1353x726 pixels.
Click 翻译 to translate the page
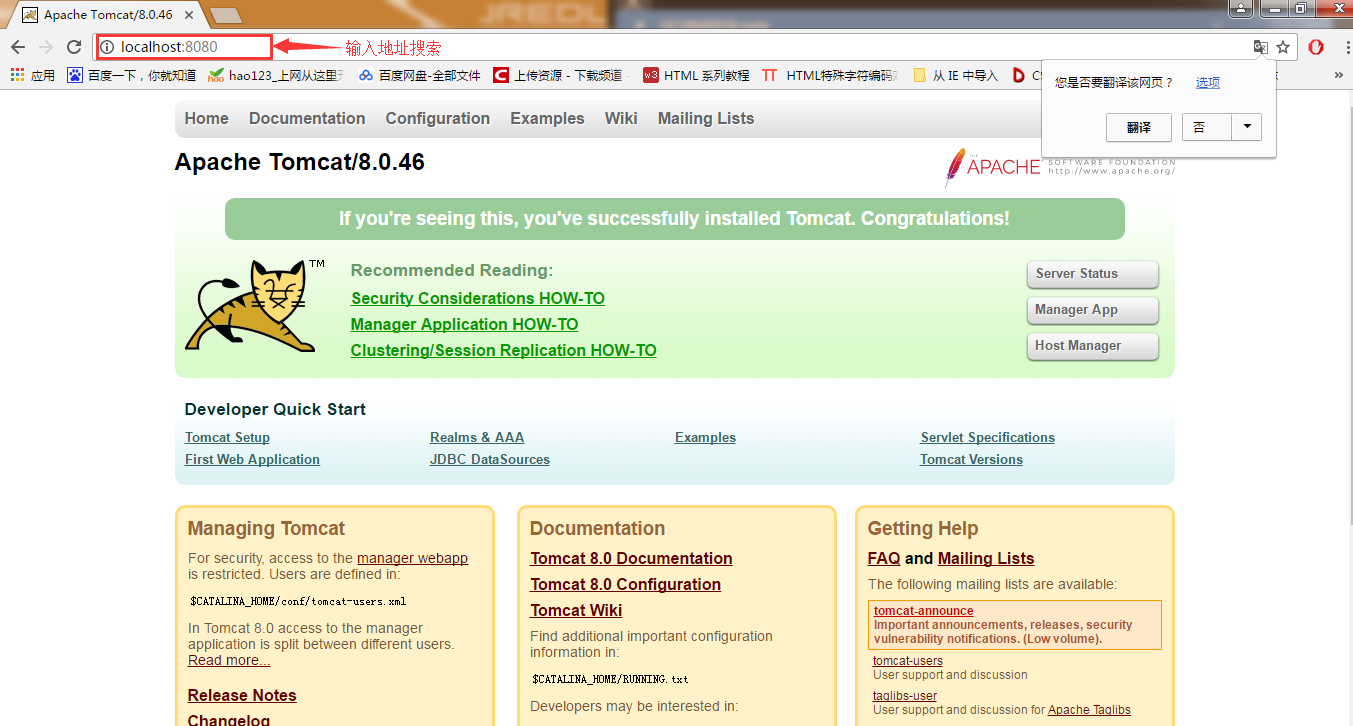click(x=1139, y=127)
